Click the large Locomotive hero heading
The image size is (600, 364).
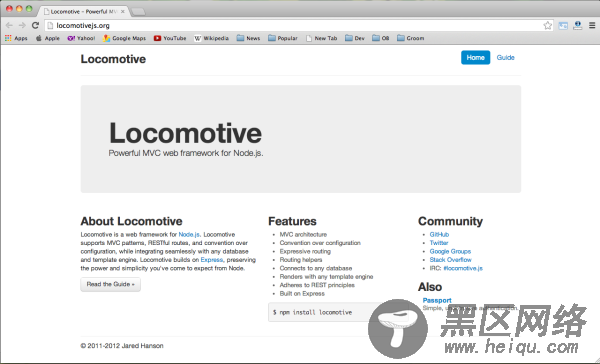tap(186, 133)
